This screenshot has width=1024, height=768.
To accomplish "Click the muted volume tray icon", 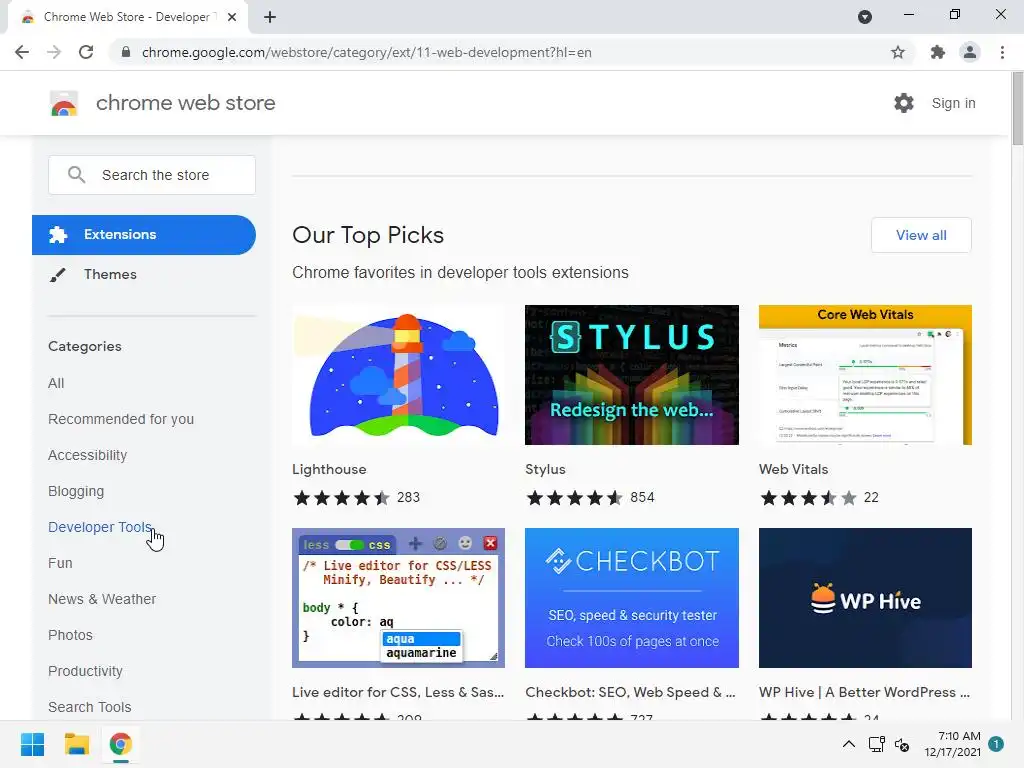I will (902, 744).
